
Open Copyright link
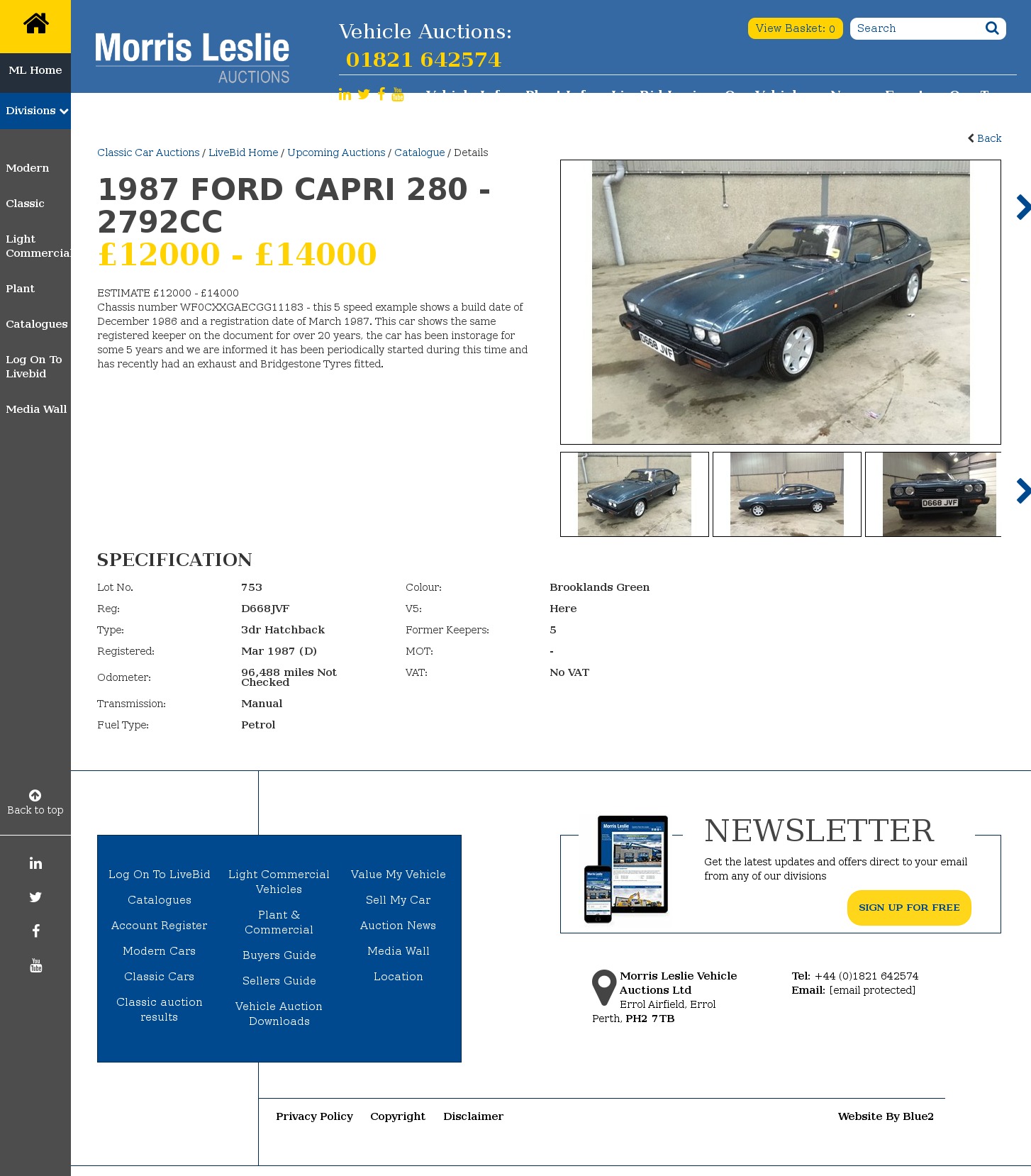point(398,1116)
